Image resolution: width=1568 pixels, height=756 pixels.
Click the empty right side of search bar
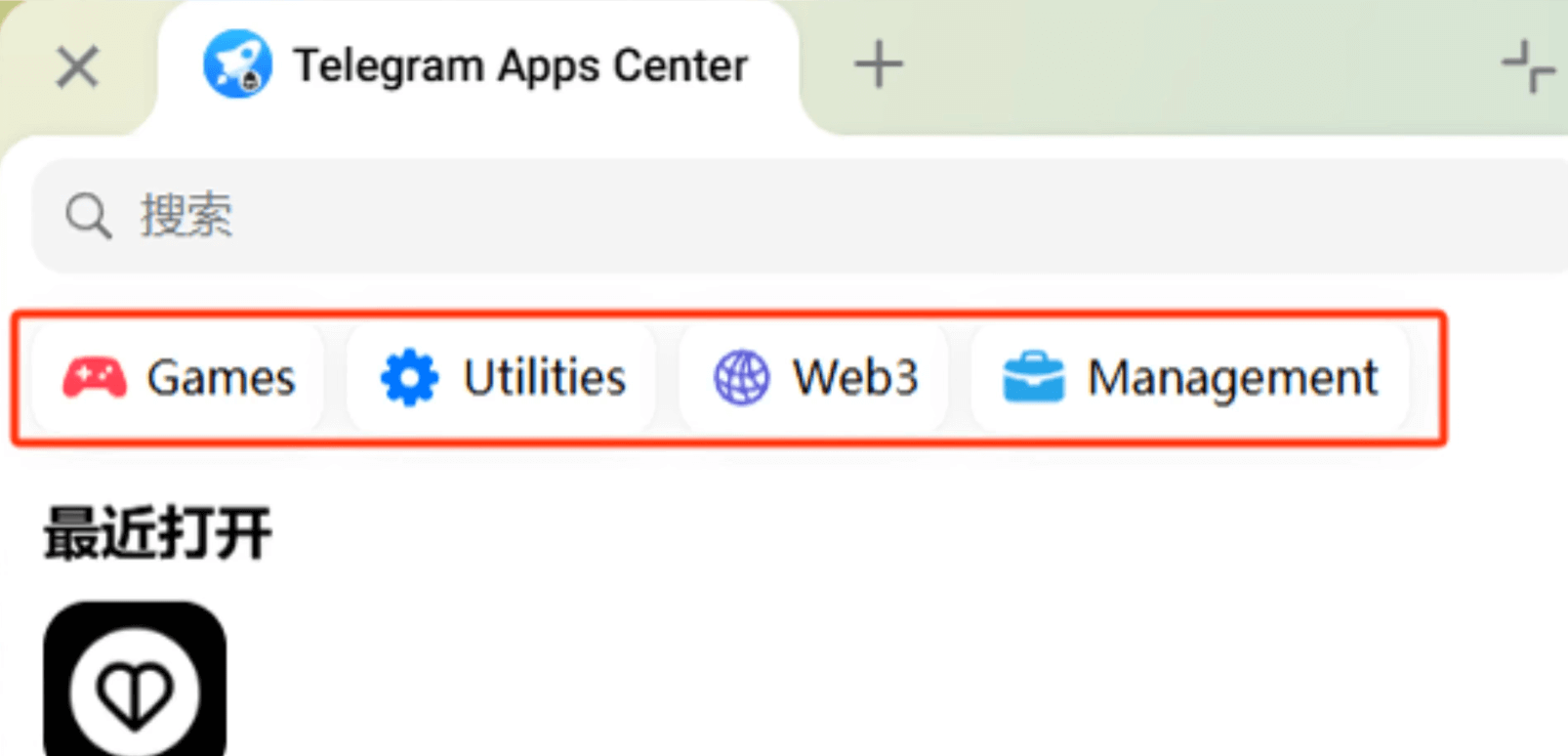[1269, 215]
